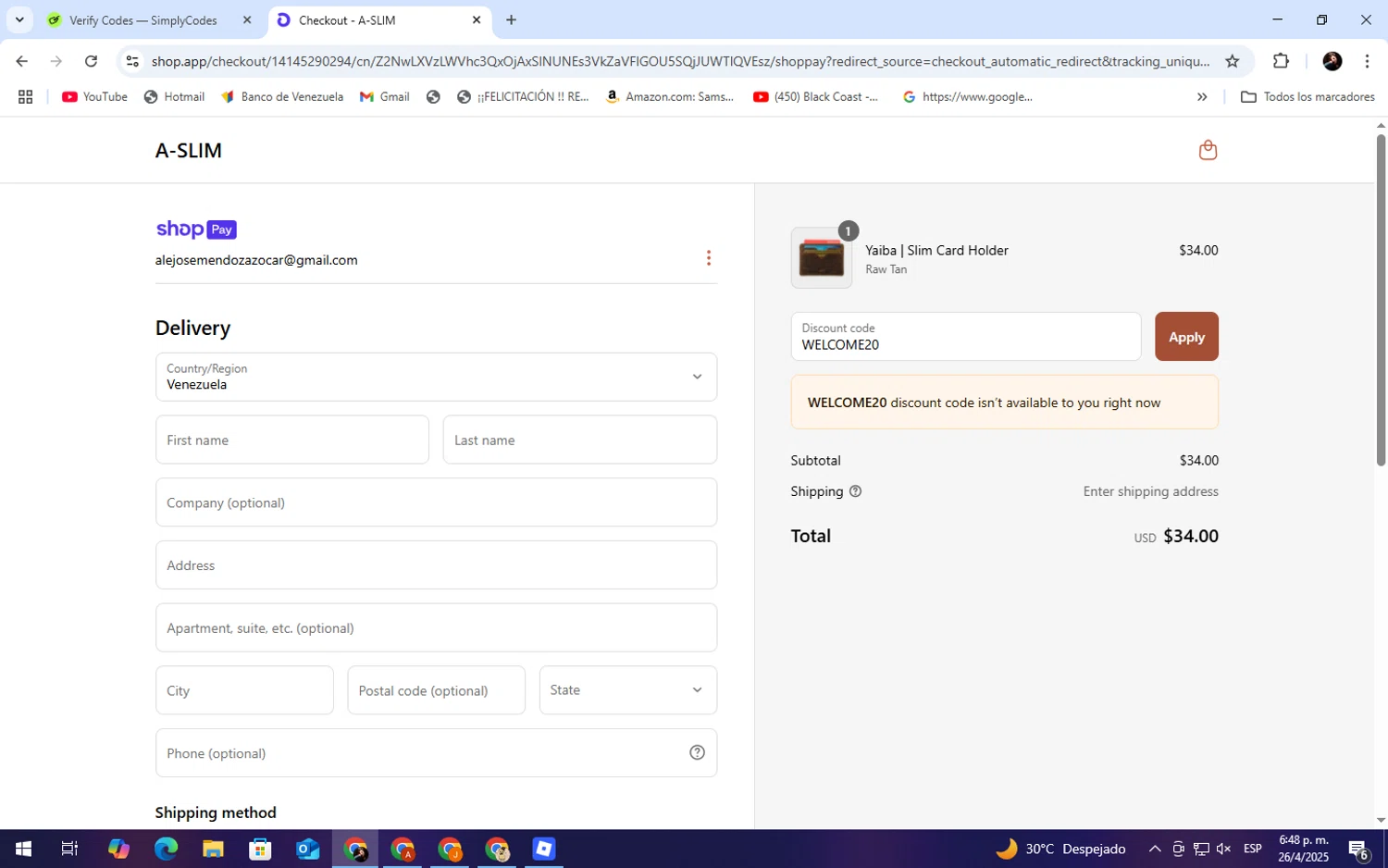Click the Company (optional) field
This screenshot has height=868, width=1388.
click(x=436, y=502)
